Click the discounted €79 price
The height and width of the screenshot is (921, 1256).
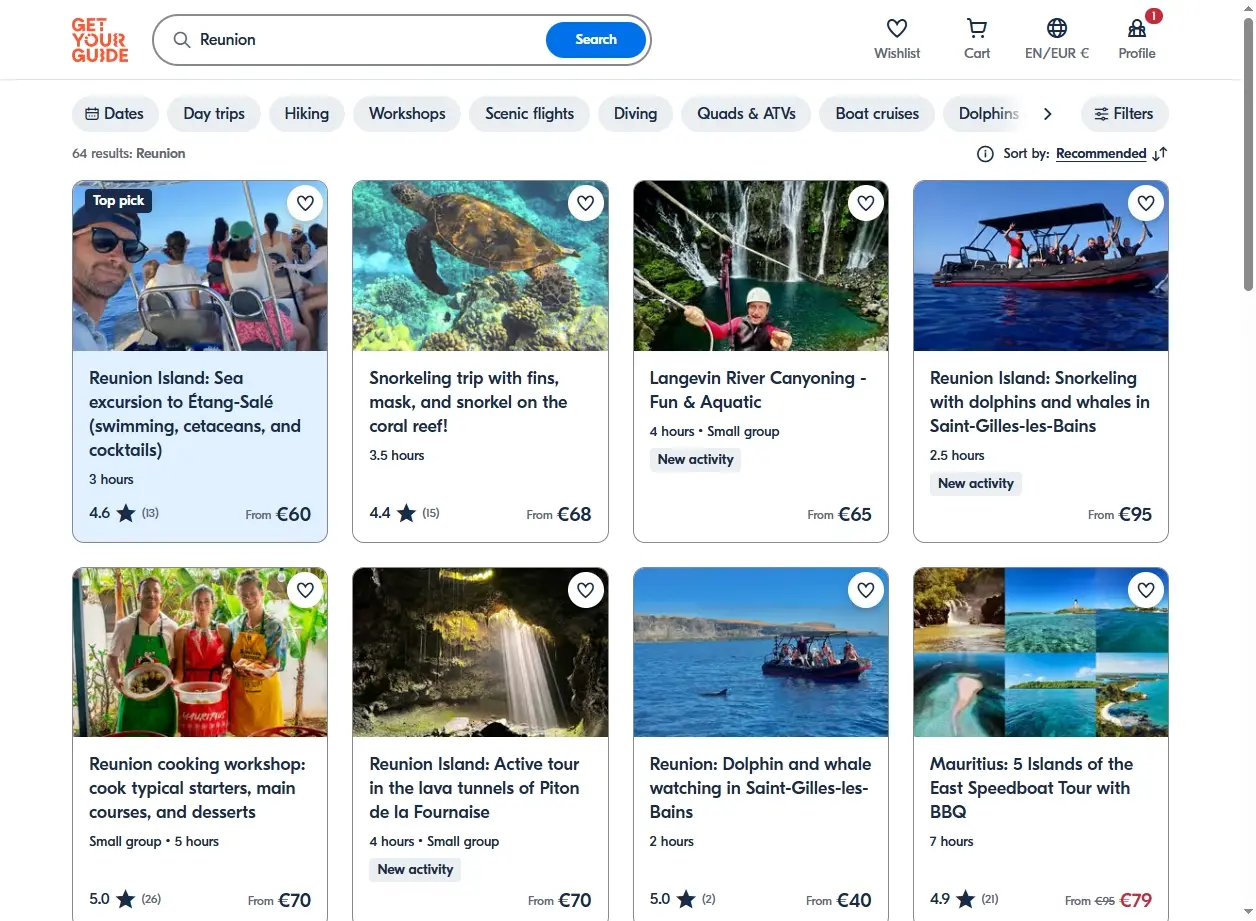[x=1135, y=900]
